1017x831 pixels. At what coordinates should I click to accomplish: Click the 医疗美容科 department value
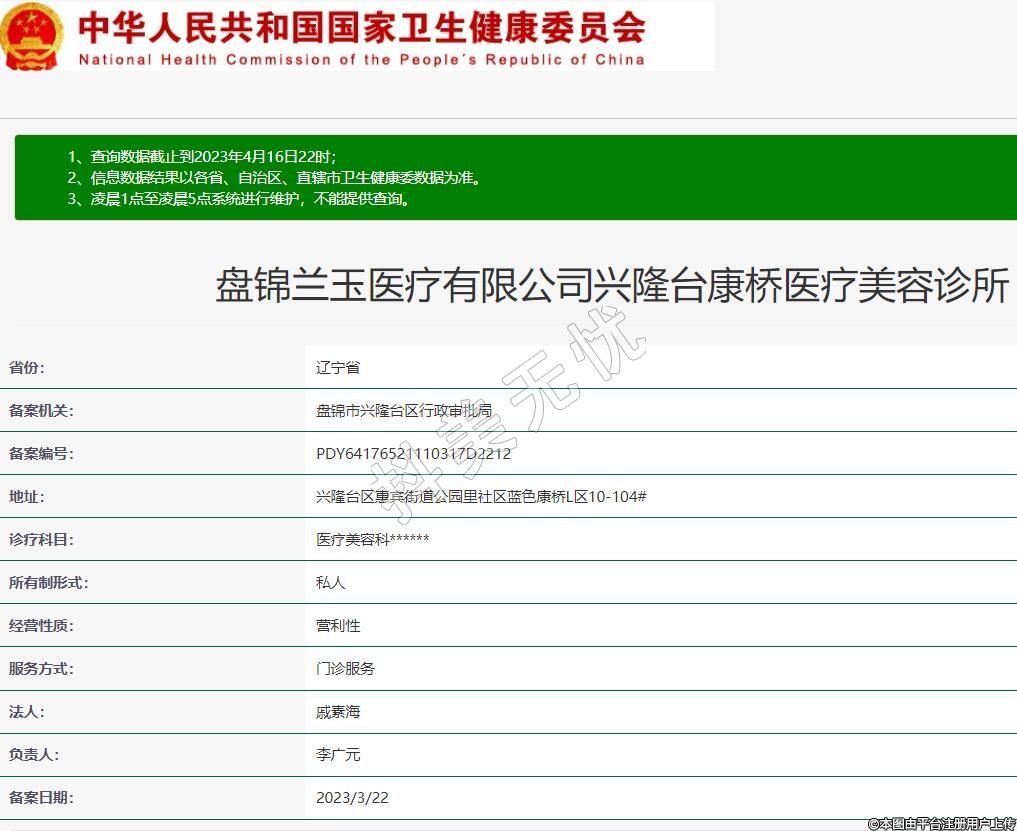click(372, 540)
